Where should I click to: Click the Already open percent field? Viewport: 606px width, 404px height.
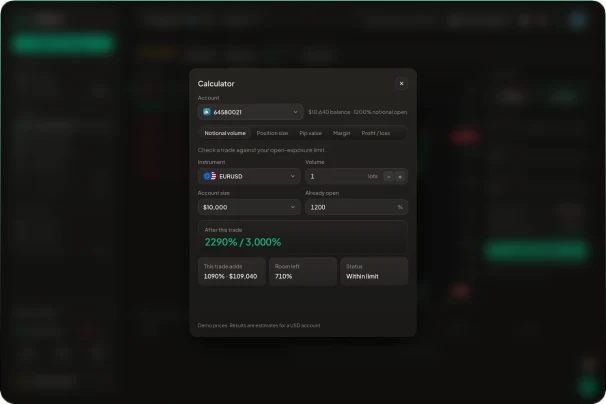click(356, 207)
